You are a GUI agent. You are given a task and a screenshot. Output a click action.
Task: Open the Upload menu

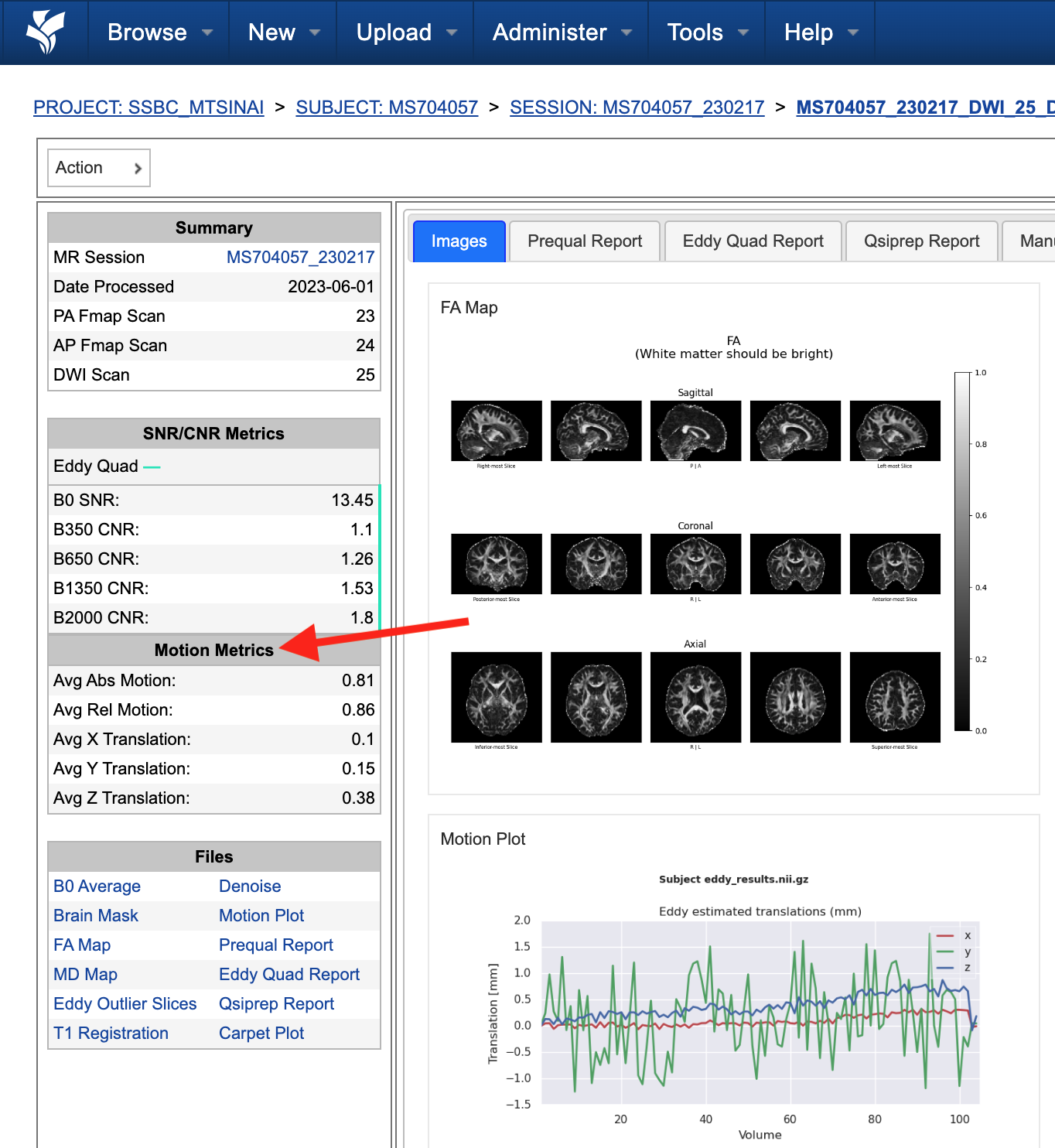[x=406, y=32]
